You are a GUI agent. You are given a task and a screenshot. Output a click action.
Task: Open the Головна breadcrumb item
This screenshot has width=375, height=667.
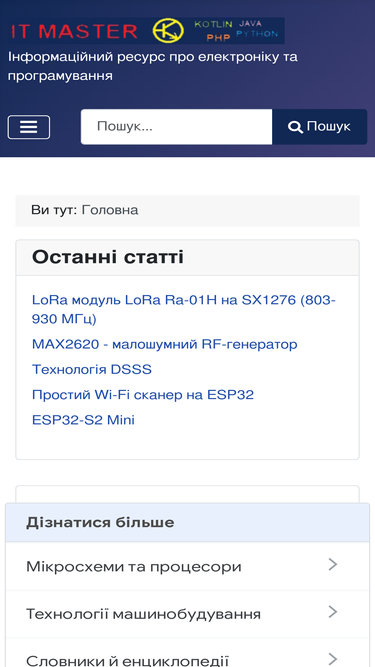pos(110,210)
